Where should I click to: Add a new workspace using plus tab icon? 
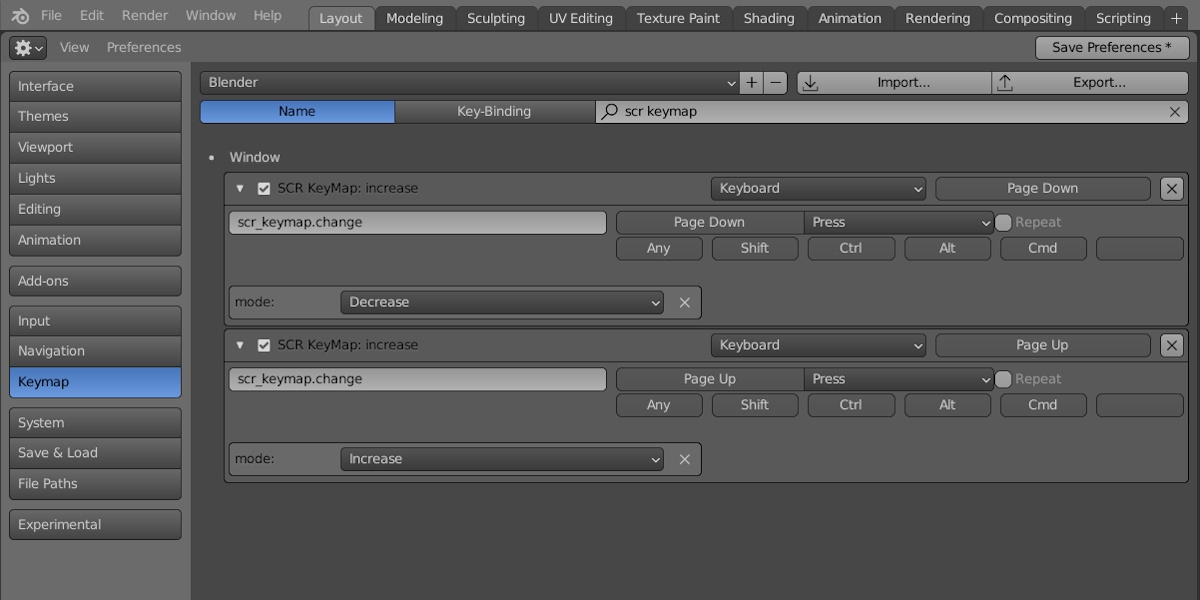pos(1176,17)
